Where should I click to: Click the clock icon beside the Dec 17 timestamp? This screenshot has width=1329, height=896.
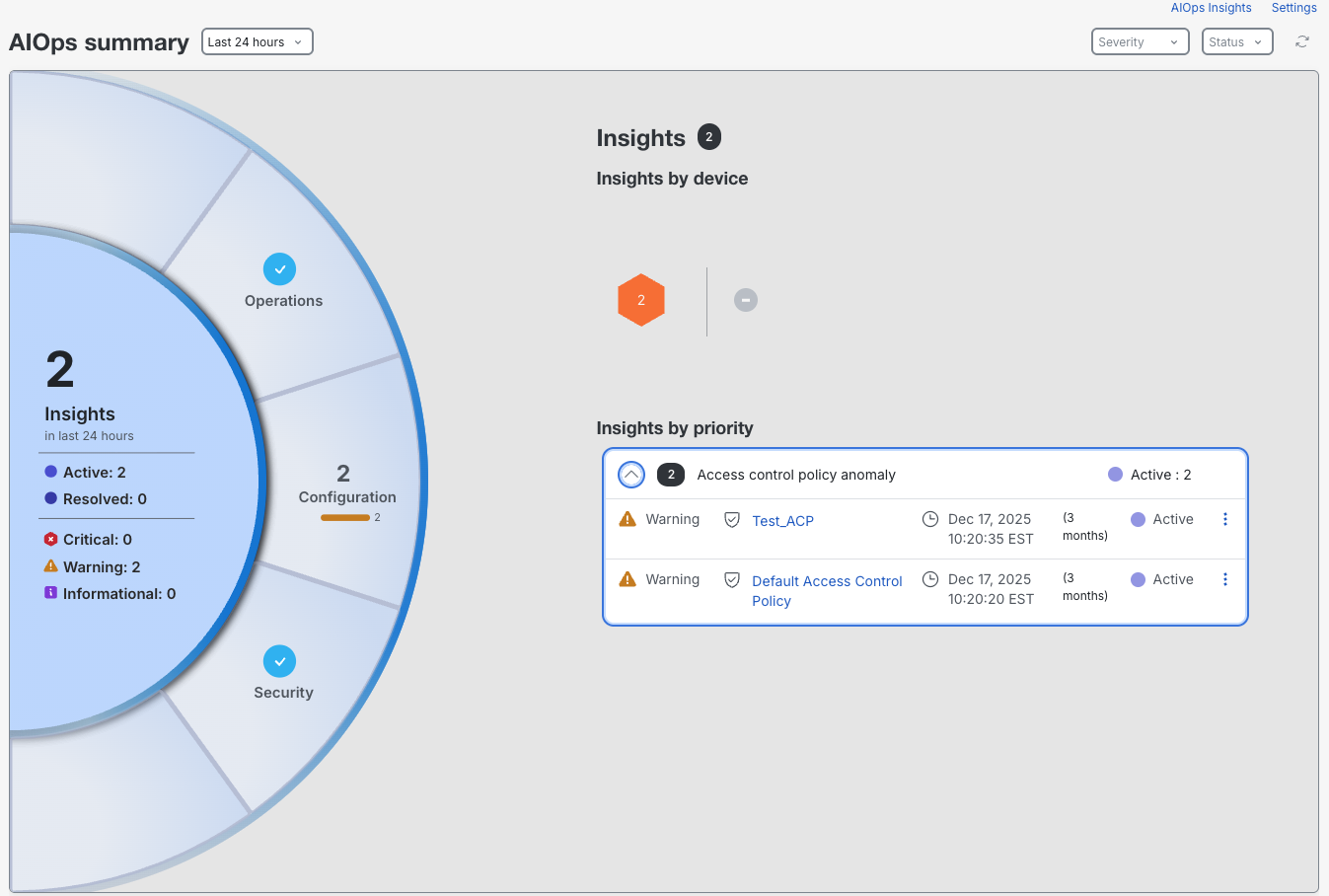coord(929,518)
